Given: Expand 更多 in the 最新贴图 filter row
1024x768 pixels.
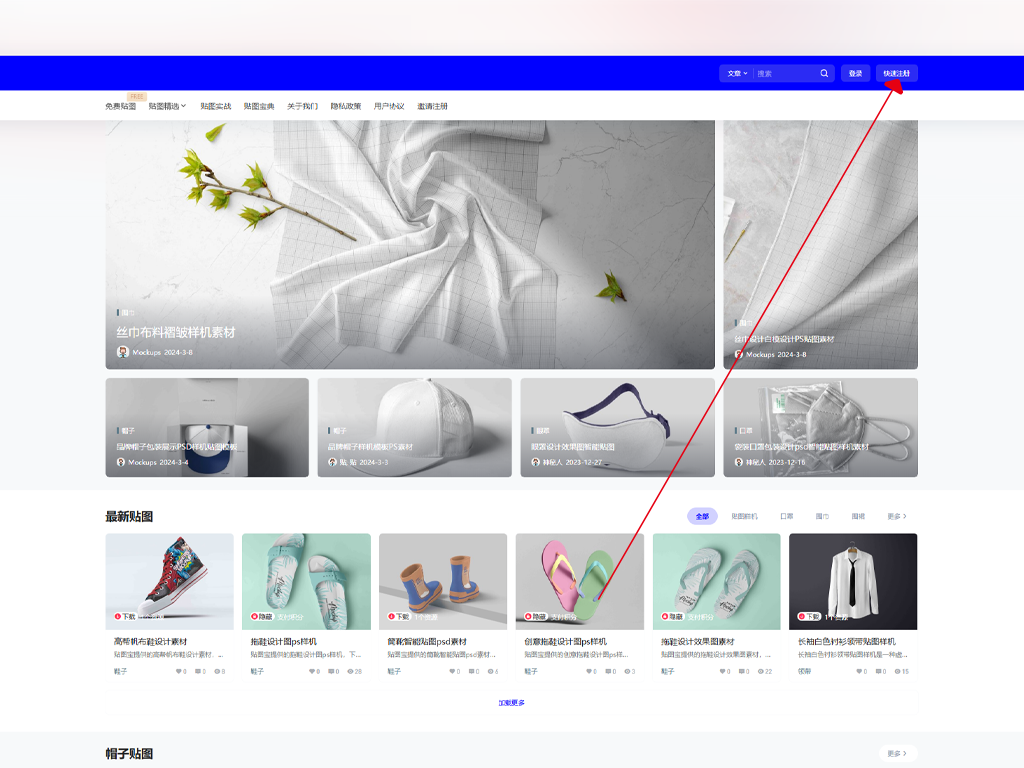Looking at the screenshot, I should point(897,516).
